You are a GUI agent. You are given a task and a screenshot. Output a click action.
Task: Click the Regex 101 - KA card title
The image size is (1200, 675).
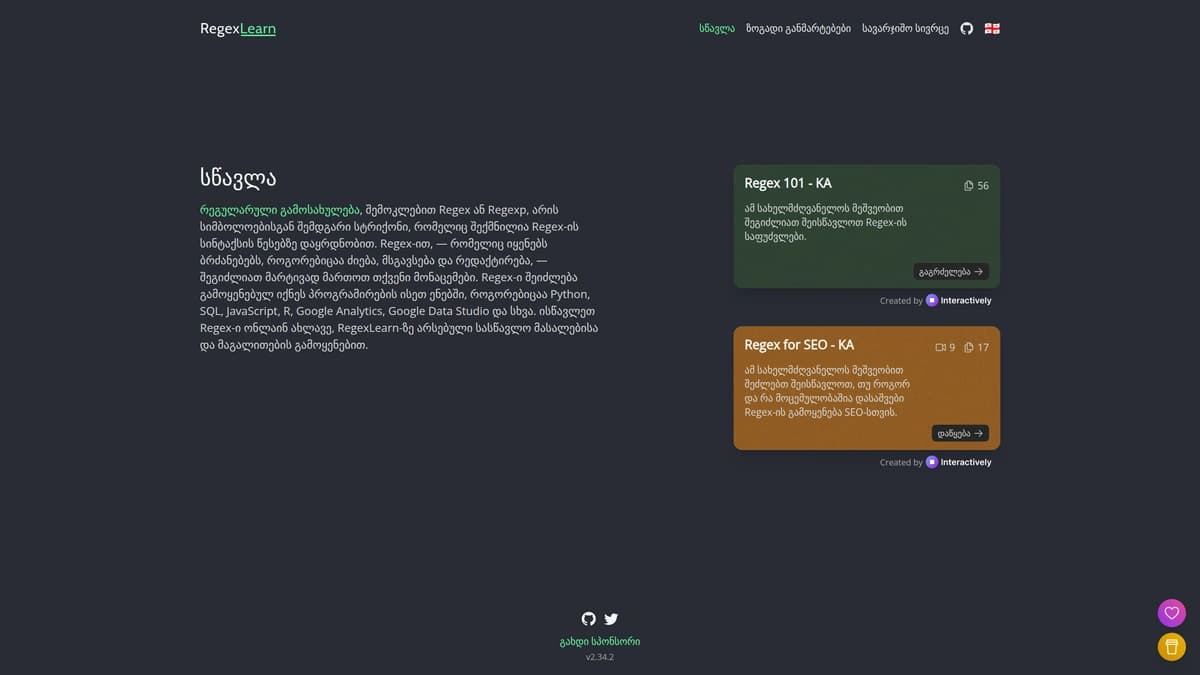click(788, 183)
